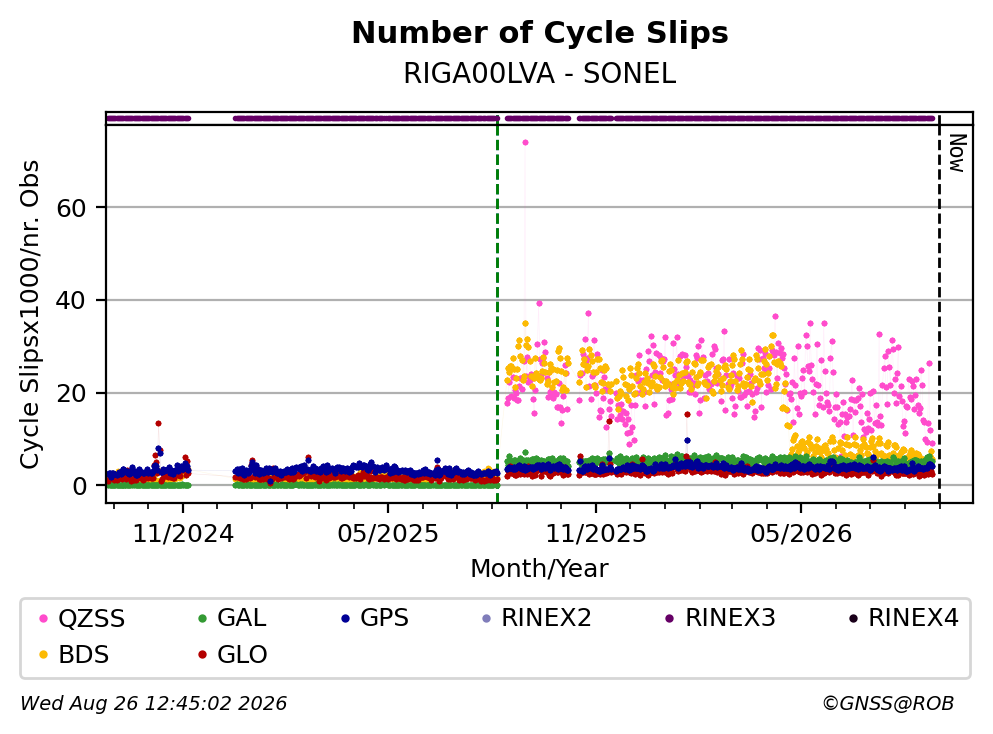This screenshot has width=993, height=734.
Task: Click the 40 y-axis tick label
Action: (x=71, y=300)
